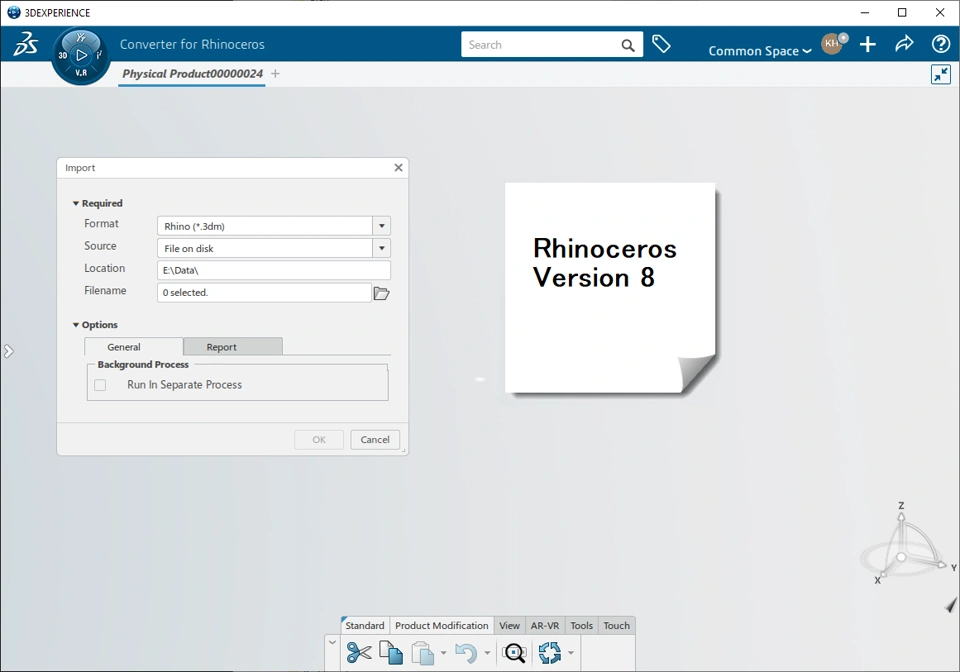Click the Cut scissors icon

coord(359,652)
